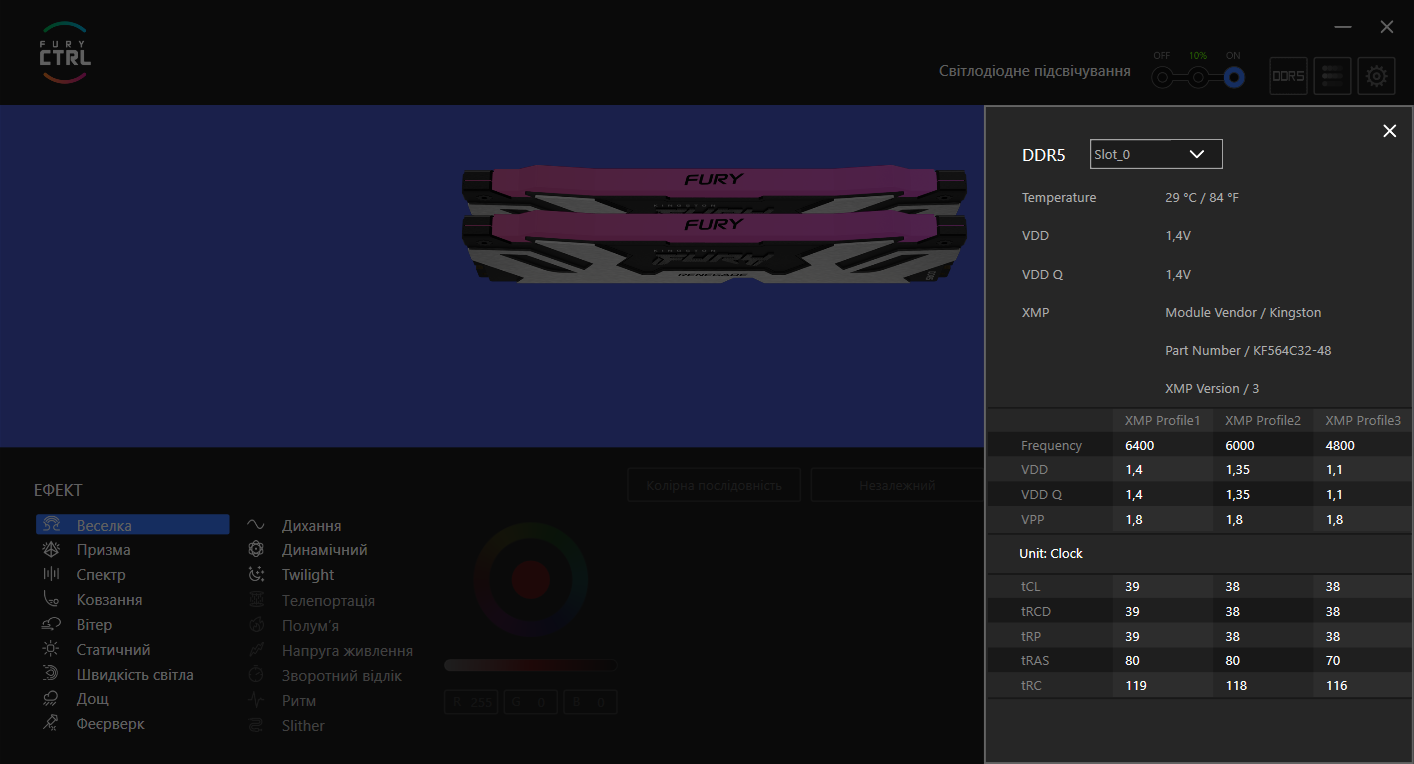Click the Frequency row label

coord(1051,446)
